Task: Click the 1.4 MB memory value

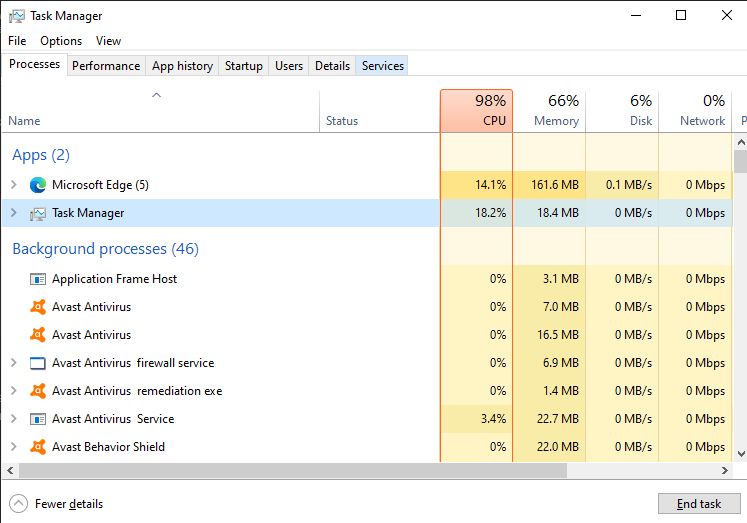Action: click(x=561, y=391)
